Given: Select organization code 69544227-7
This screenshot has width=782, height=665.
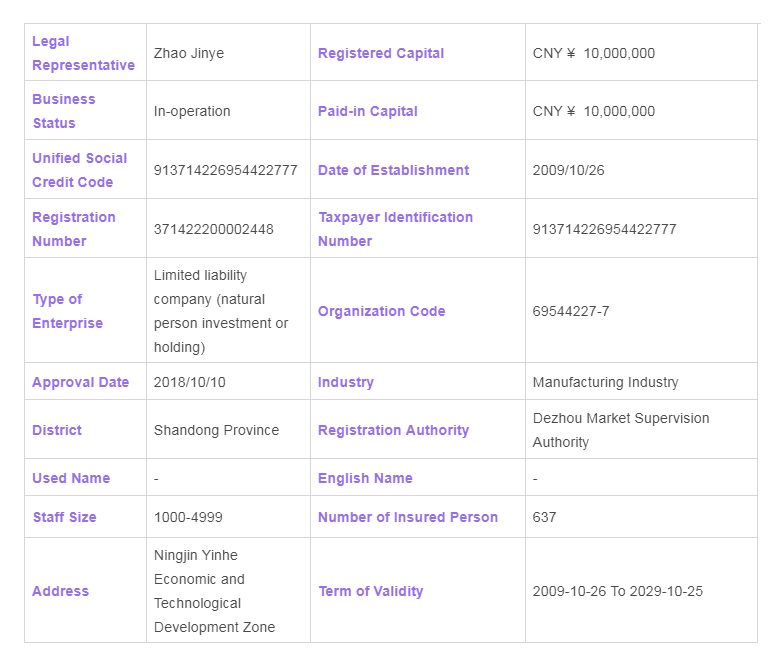Looking at the screenshot, I should coord(571,311).
